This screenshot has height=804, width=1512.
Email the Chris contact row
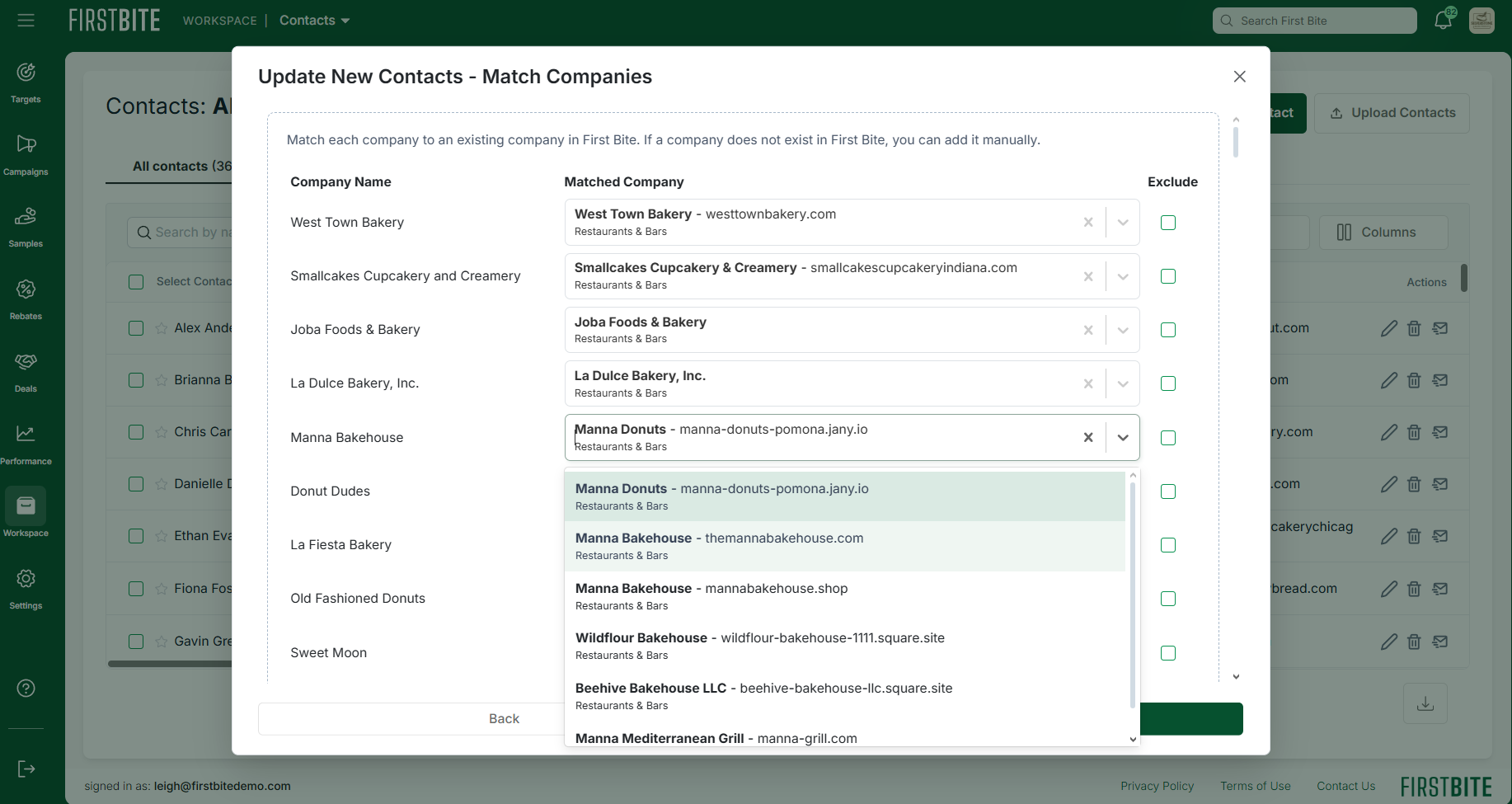pos(1440,432)
